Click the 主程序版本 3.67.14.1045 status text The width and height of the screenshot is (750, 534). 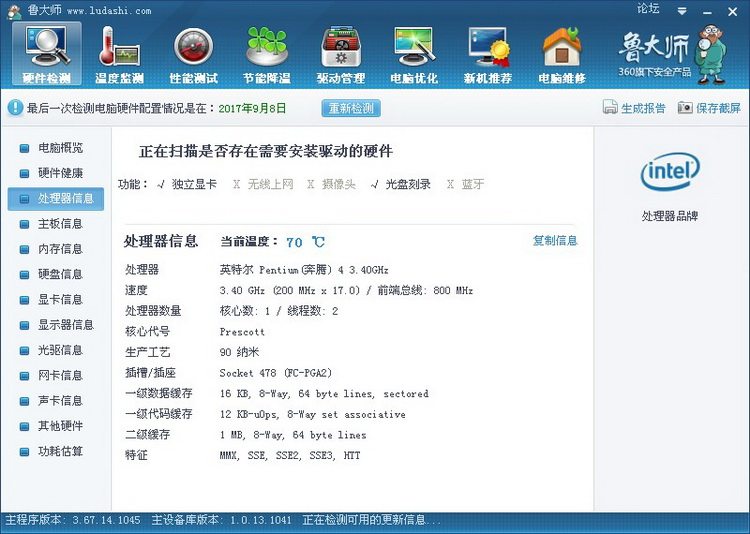click(x=73, y=520)
